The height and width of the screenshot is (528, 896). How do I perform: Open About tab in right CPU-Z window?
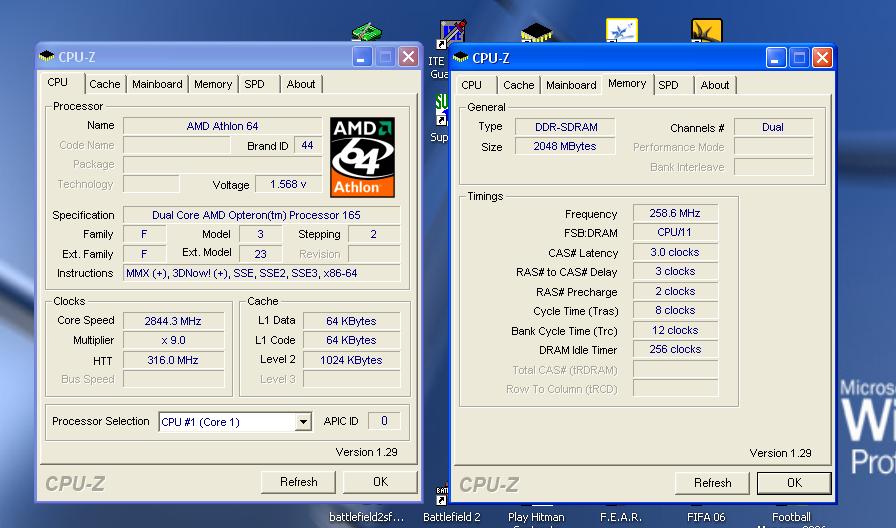tap(714, 85)
